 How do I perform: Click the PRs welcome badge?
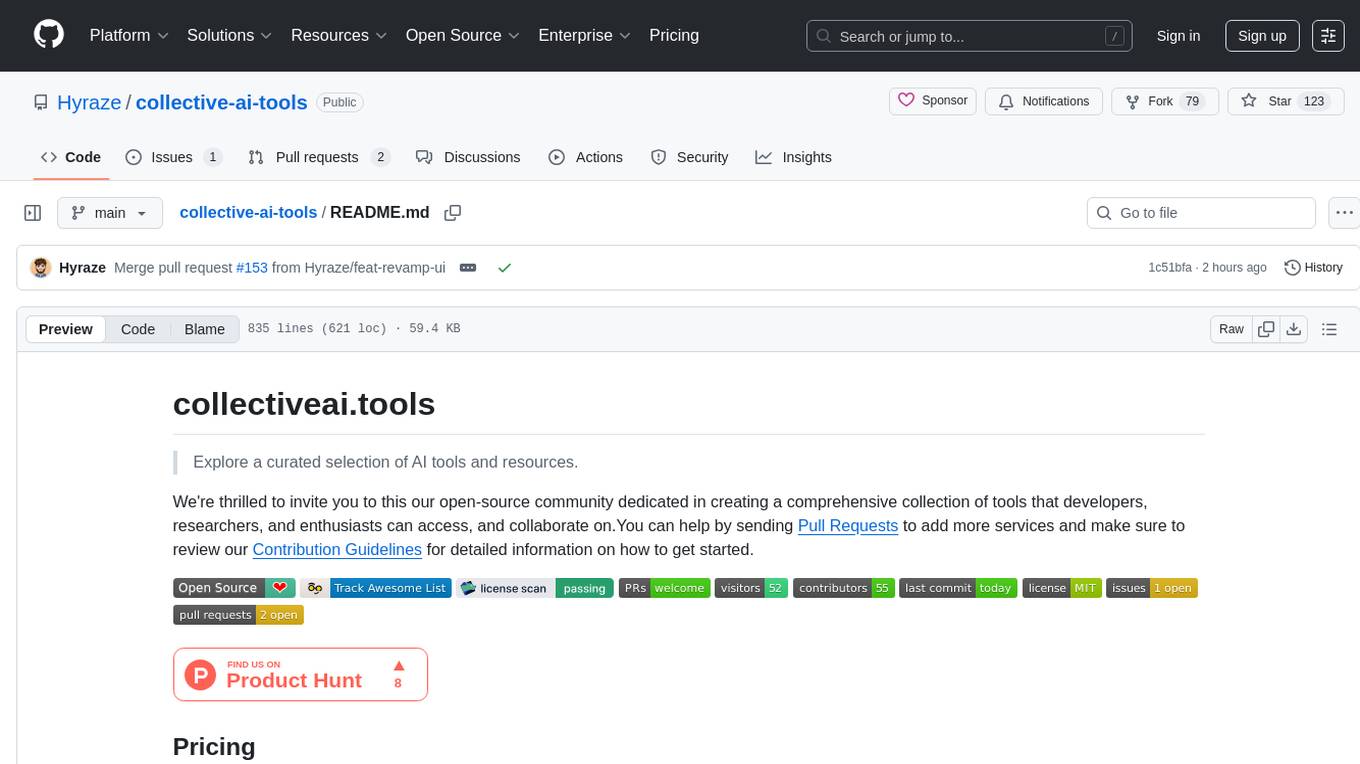pyautogui.click(x=665, y=588)
